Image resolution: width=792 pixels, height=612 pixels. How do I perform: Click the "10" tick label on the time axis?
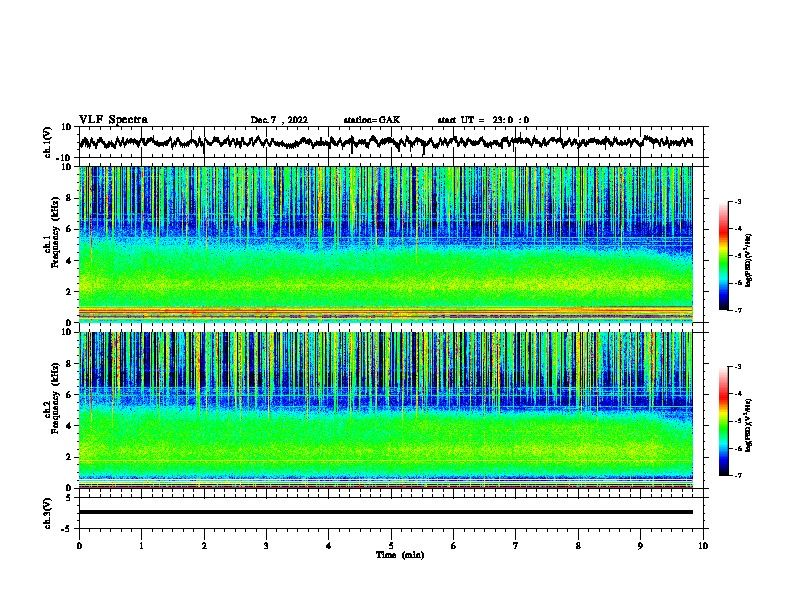point(703,546)
